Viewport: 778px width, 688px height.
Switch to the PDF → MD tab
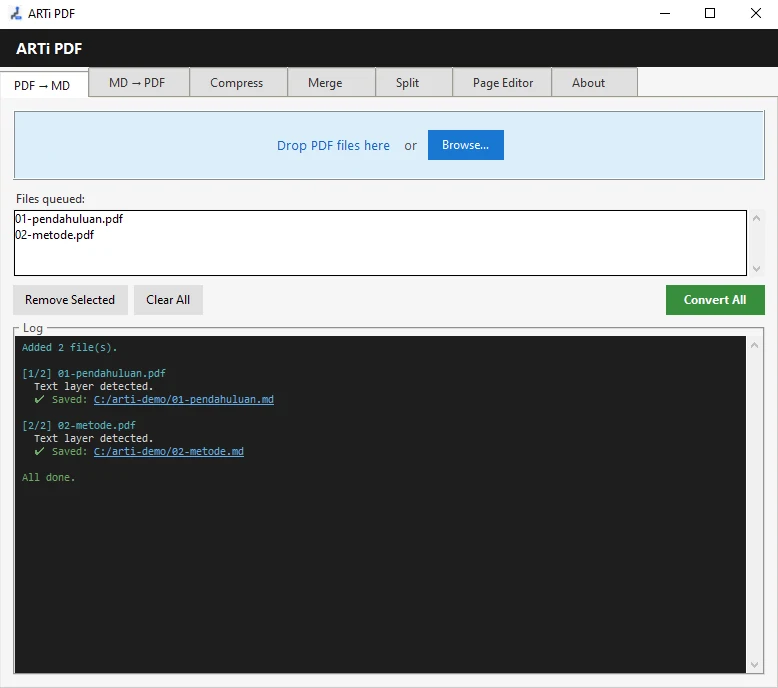[44, 84]
